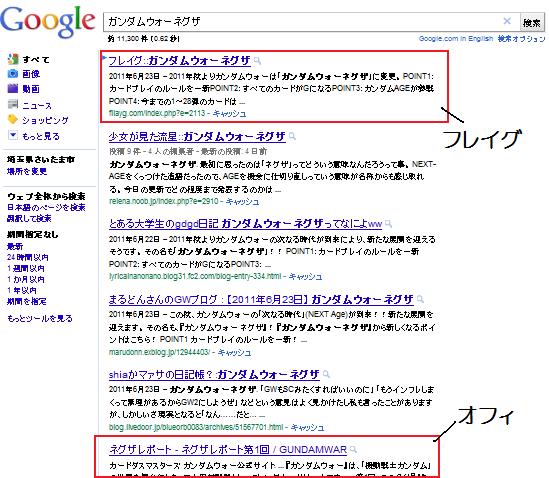Click the 検索 search button
The image size is (549, 478).
[532, 23]
